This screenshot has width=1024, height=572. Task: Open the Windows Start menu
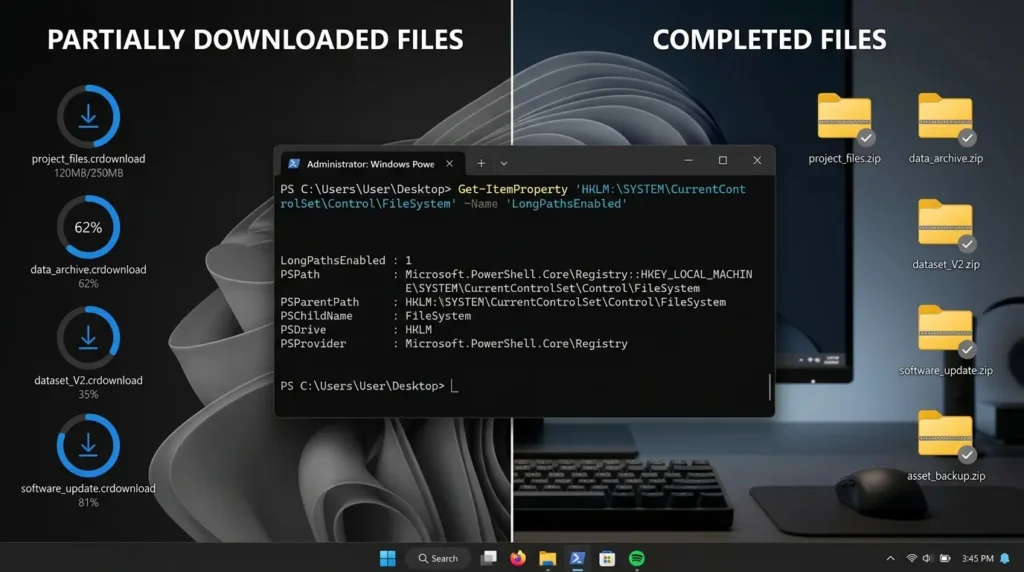tap(388, 558)
